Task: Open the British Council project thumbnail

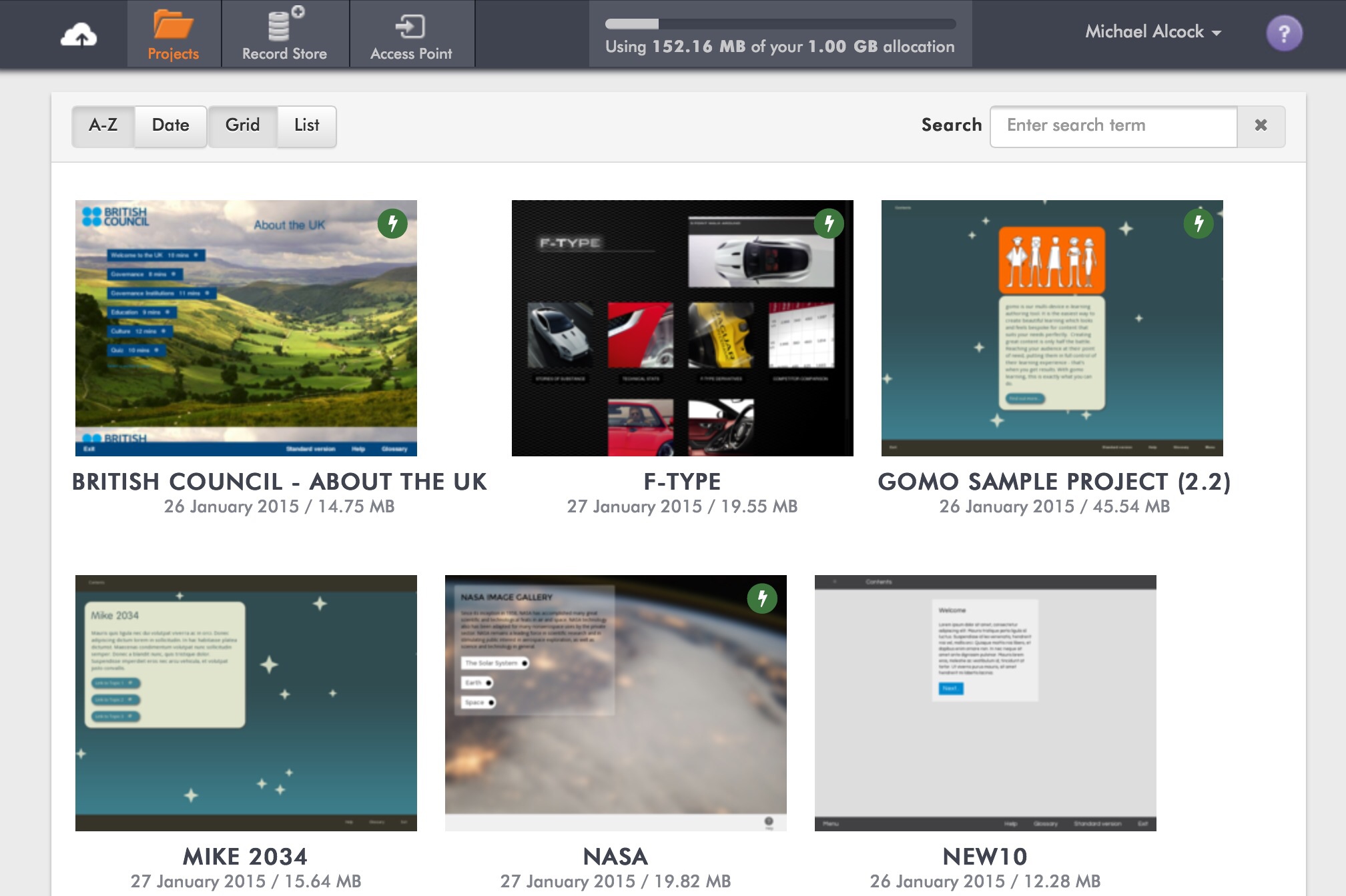Action: click(x=246, y=328)
